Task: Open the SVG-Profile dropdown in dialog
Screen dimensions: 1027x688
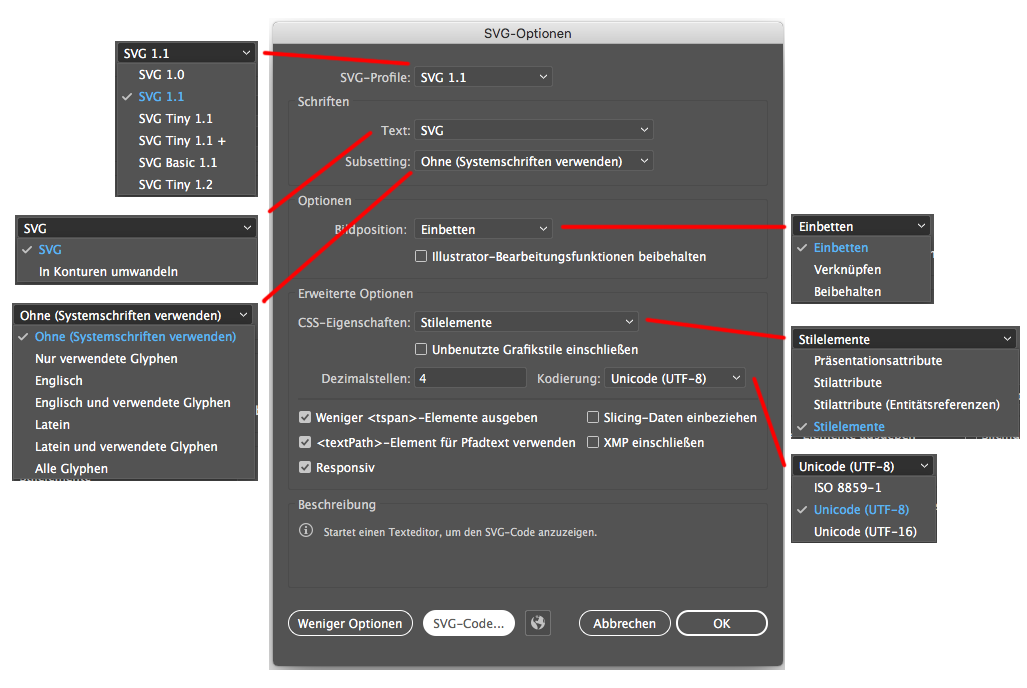Action: (483, 77)
